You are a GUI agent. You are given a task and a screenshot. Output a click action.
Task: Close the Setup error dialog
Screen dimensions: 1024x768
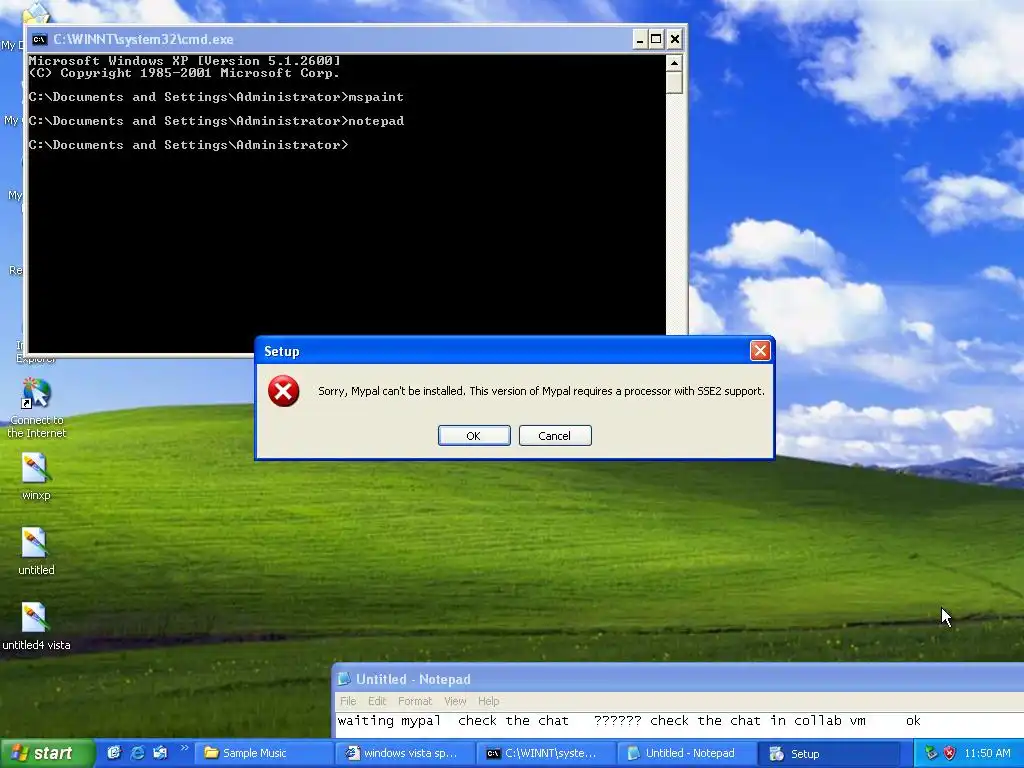760,351
